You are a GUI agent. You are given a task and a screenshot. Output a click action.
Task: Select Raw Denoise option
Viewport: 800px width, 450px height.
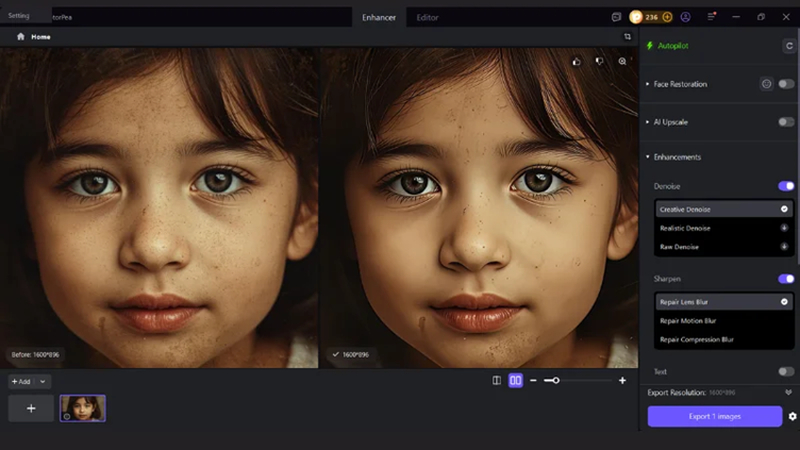[724, 247]
